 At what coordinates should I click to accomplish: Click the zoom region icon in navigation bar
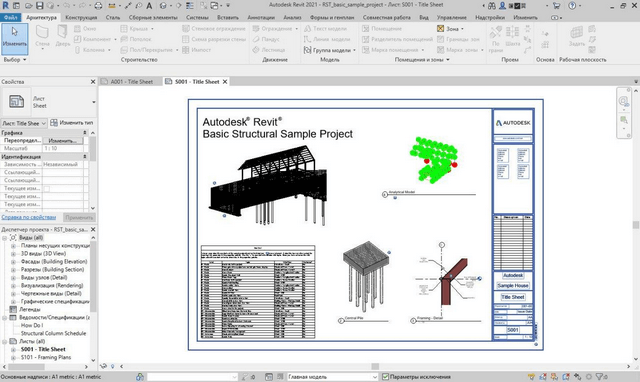pyautogui.click(x=624, y=120)
